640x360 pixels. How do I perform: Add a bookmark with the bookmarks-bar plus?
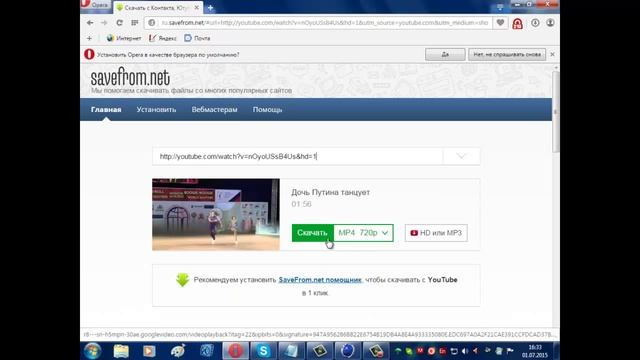(89, 38)
